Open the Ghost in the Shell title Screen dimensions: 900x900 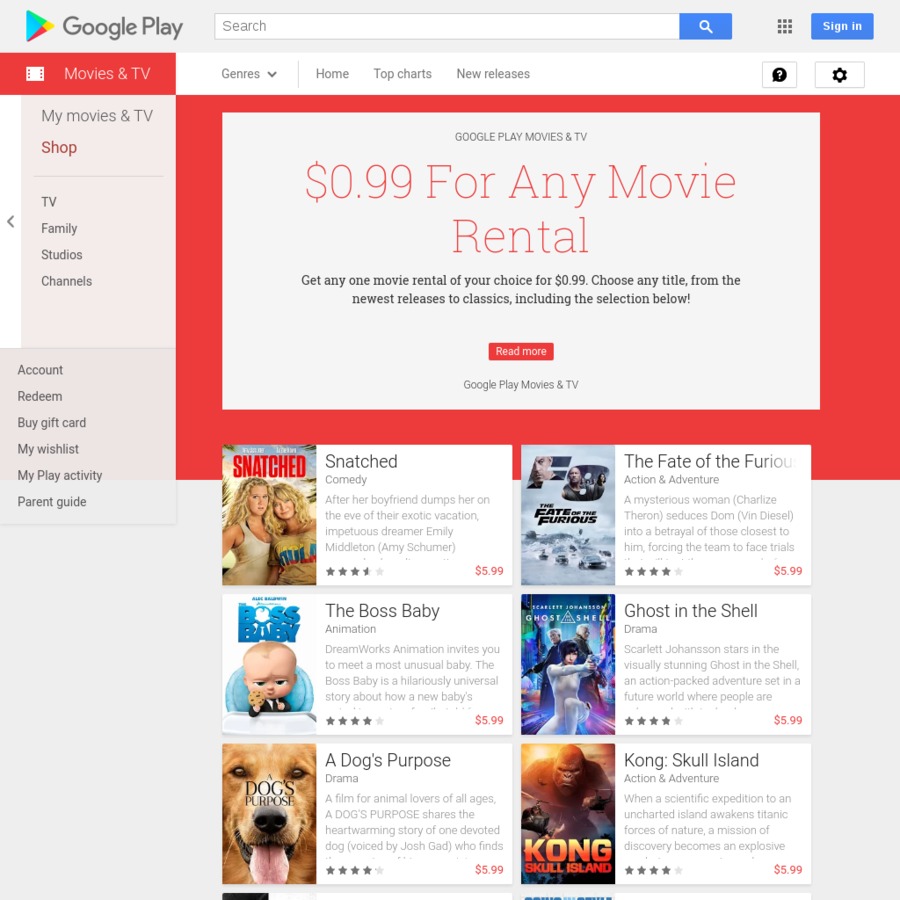click(x=690, y=611)
